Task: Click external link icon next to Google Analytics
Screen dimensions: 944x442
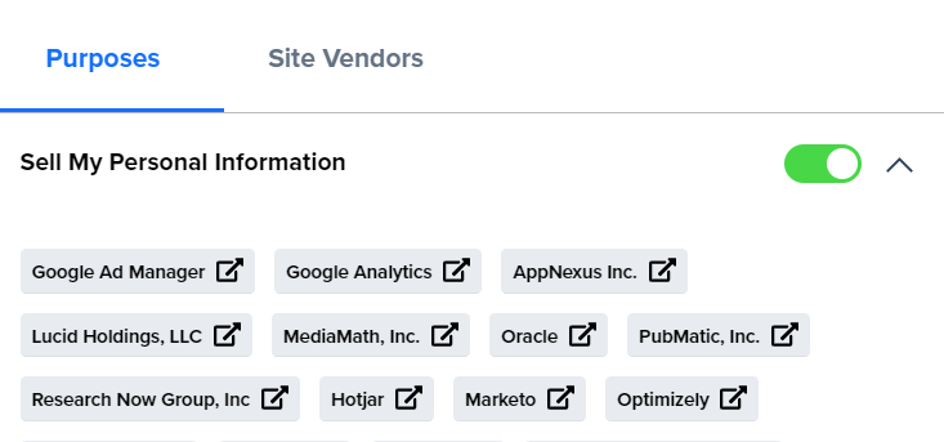Action: pyautogui.click(x=457, y=271)
